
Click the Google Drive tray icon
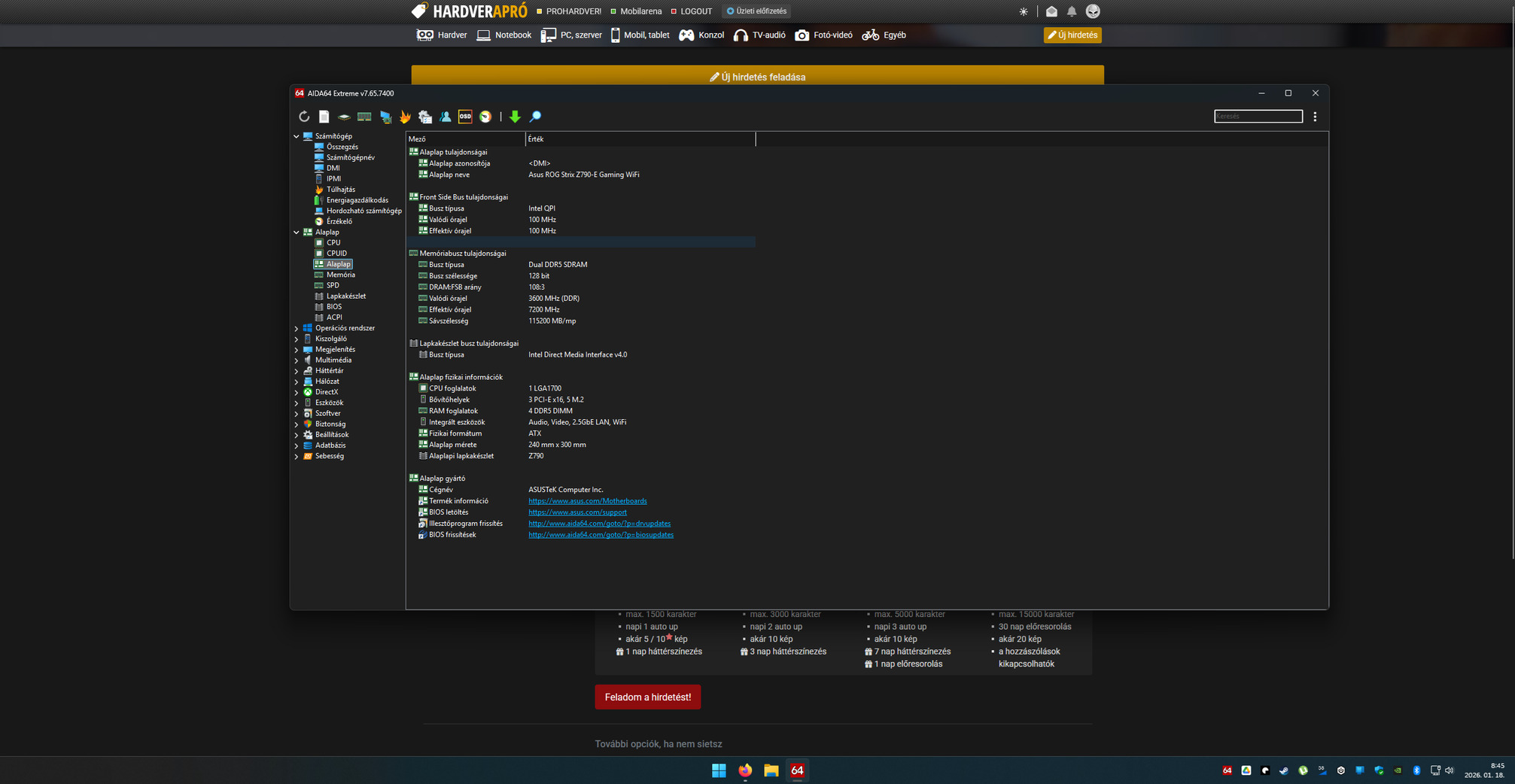[x=1246, y=770]
